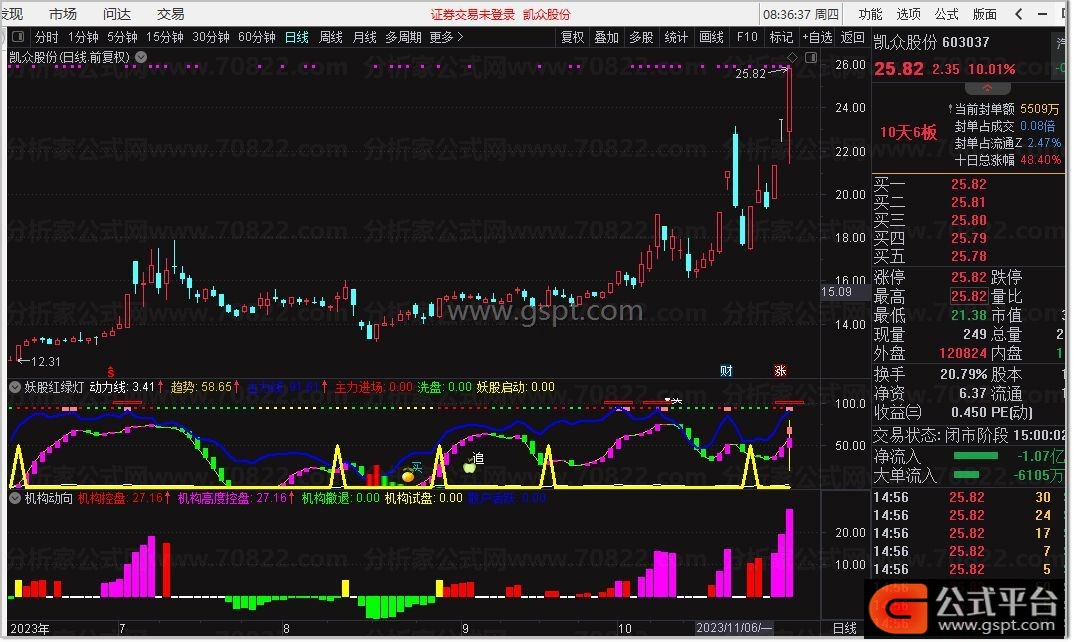
Task: Switch to the 1分钟 period
Action: (83, 37)
